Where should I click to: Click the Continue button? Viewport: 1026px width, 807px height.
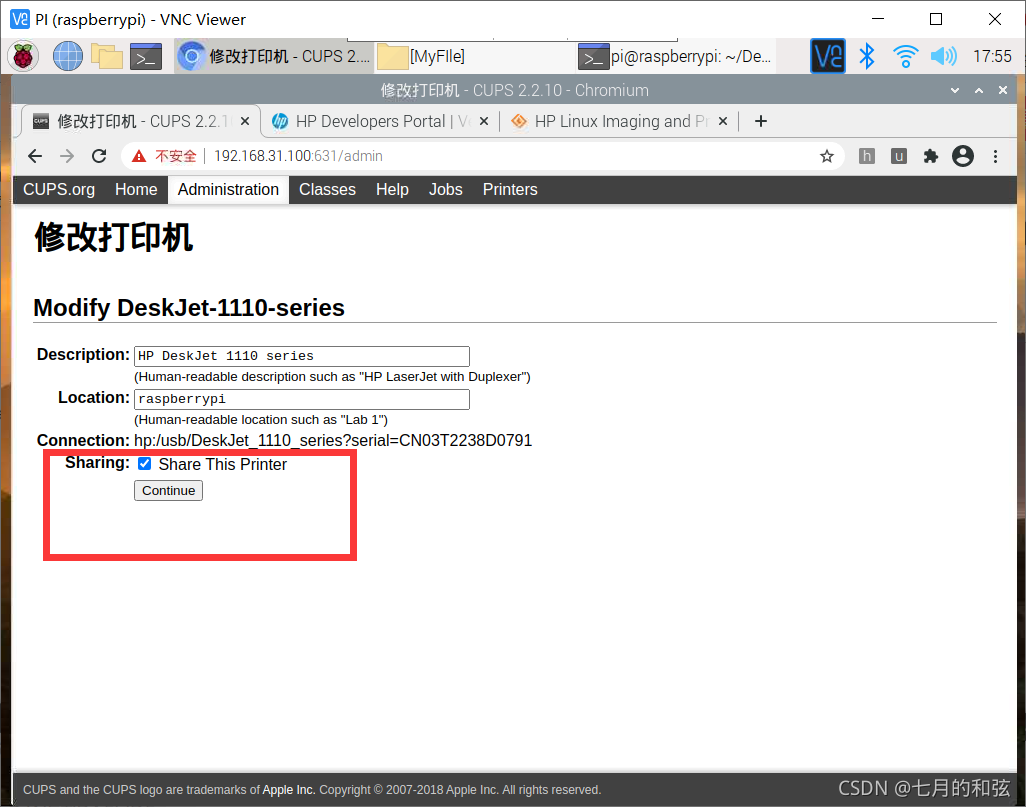coord(168,490)
